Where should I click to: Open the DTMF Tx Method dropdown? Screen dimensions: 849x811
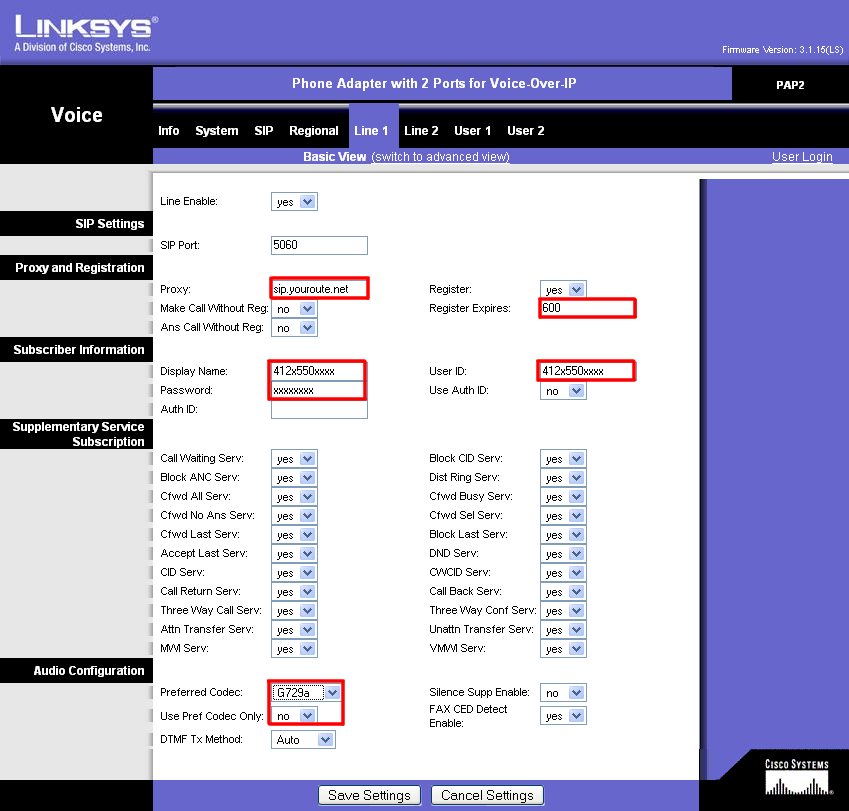pos(303,740)
